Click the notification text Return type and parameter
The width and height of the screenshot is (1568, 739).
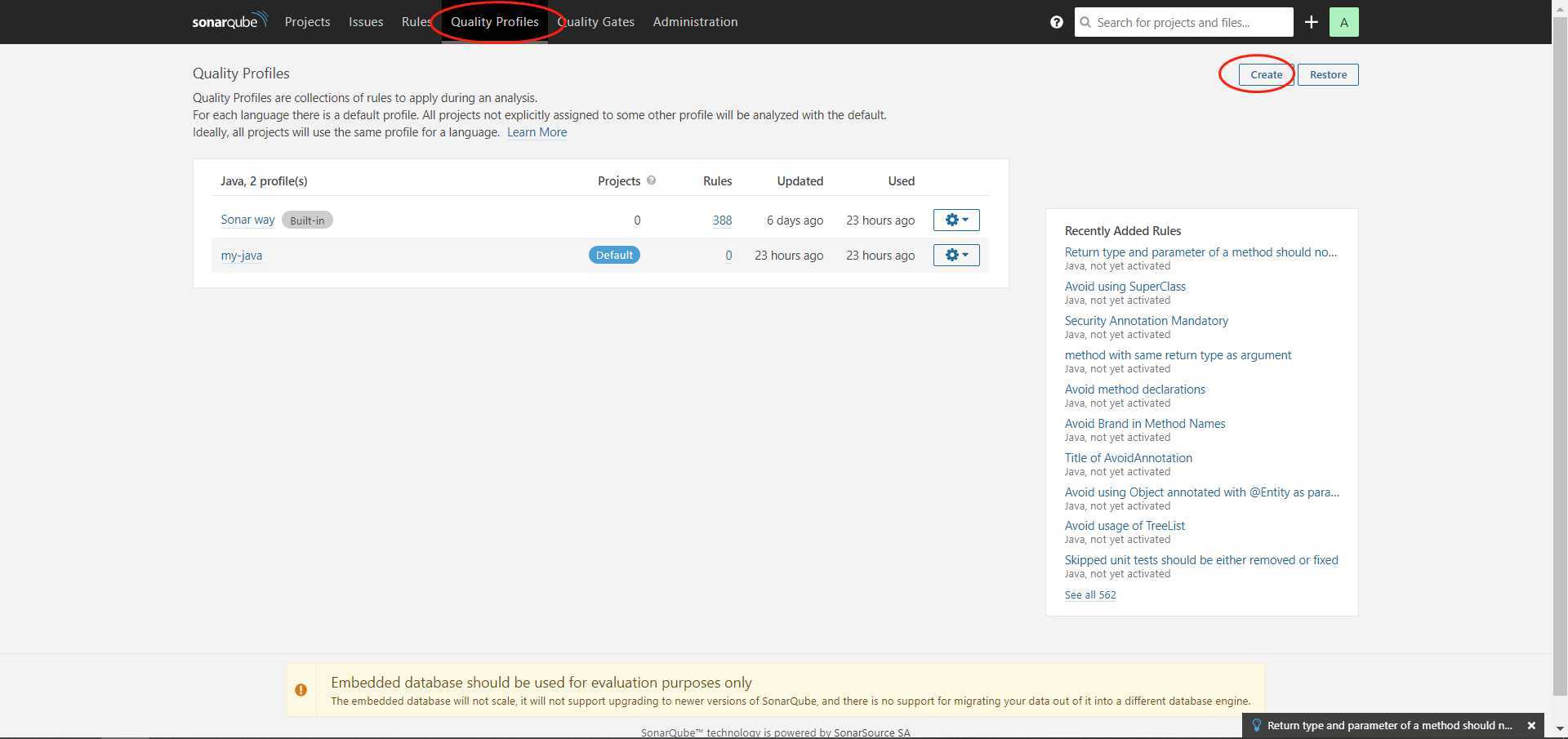pos(1389,725)
